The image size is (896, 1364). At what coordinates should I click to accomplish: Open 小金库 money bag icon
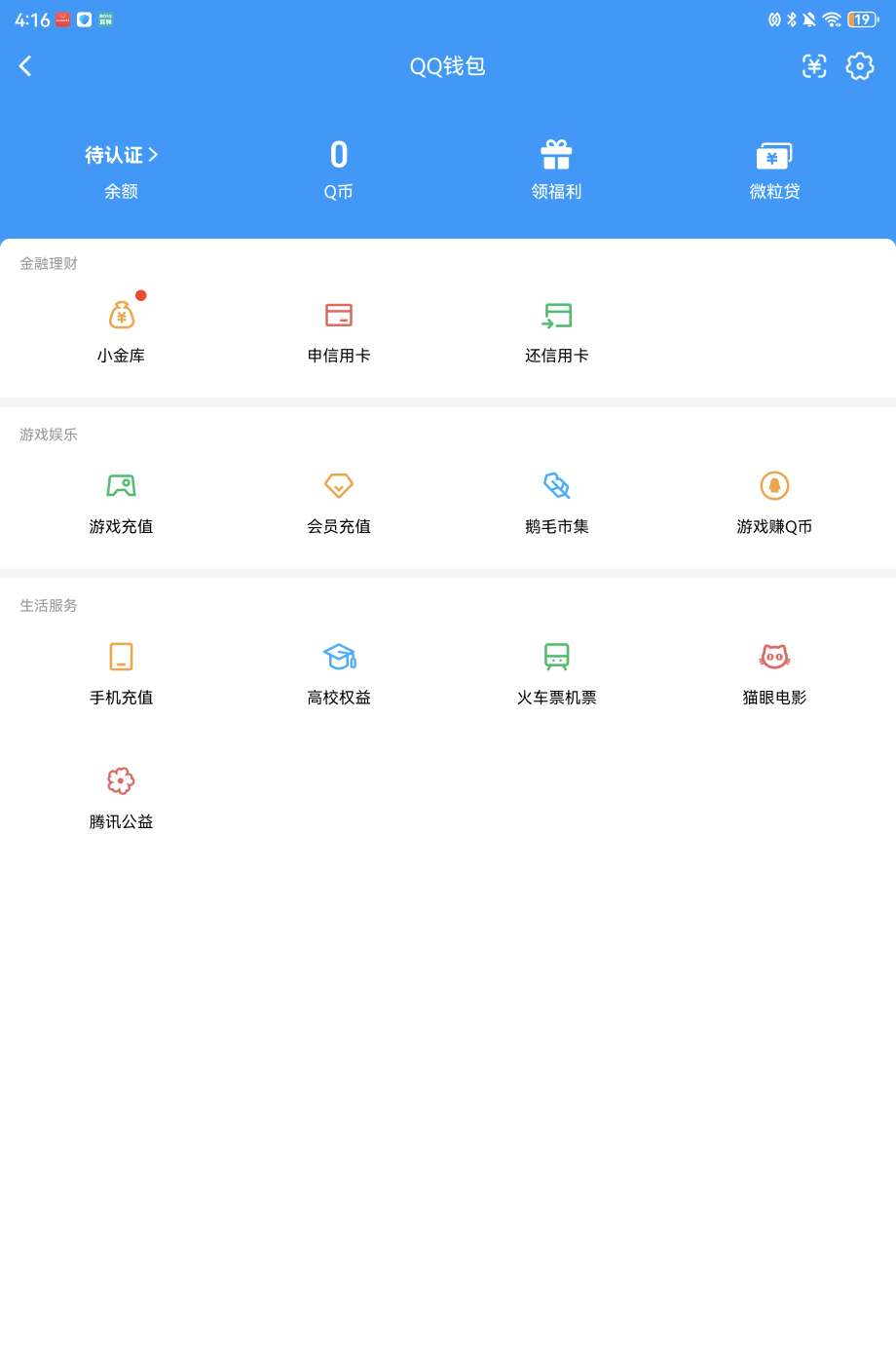(x=121, y=316)
